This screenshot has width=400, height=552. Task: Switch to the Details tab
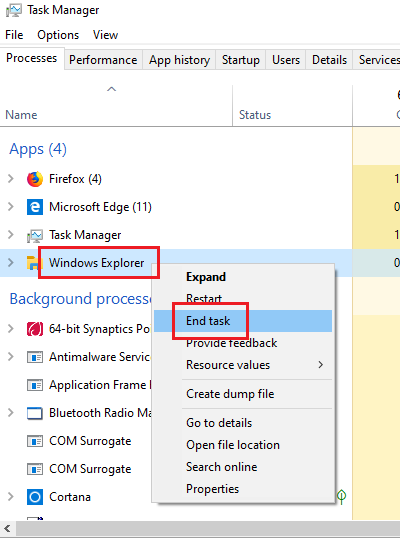click(330, 60)
